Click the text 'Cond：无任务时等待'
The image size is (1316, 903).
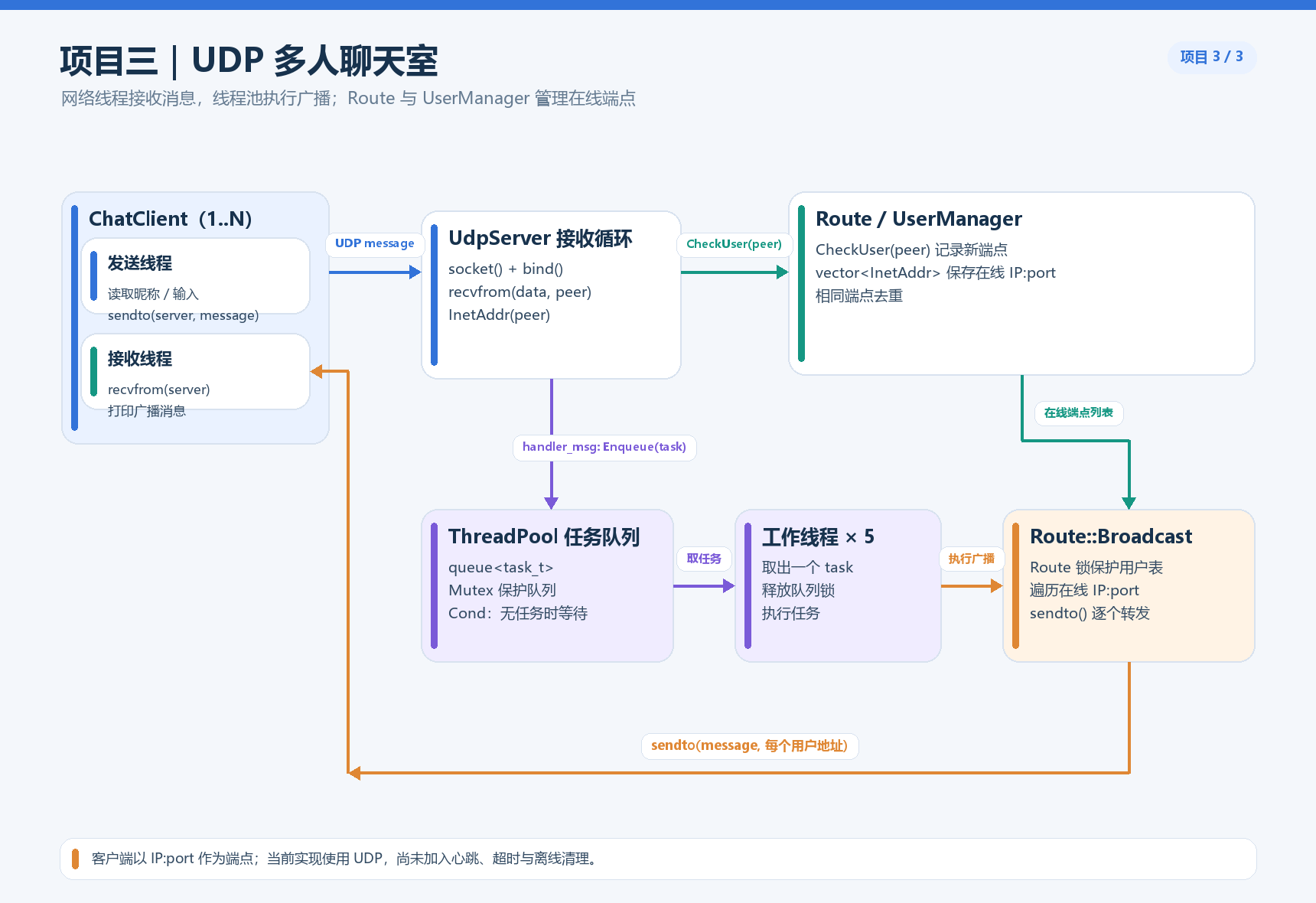(x=518, y=614)
